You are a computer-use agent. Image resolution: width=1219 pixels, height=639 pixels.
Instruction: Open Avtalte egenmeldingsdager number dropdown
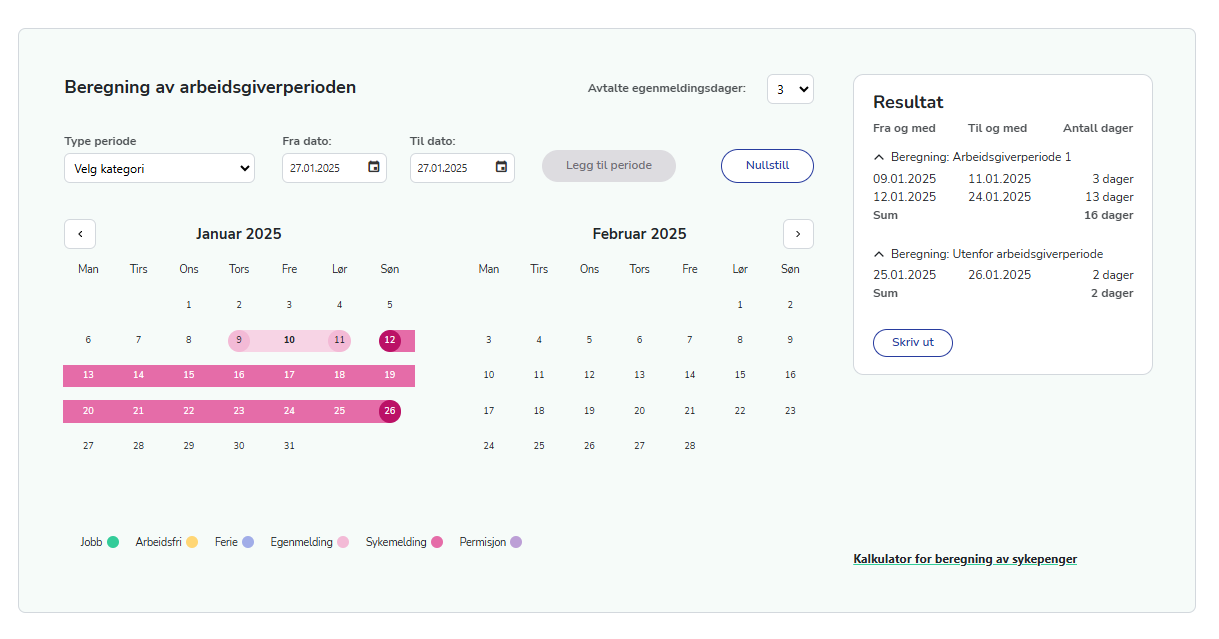point(790,89)
